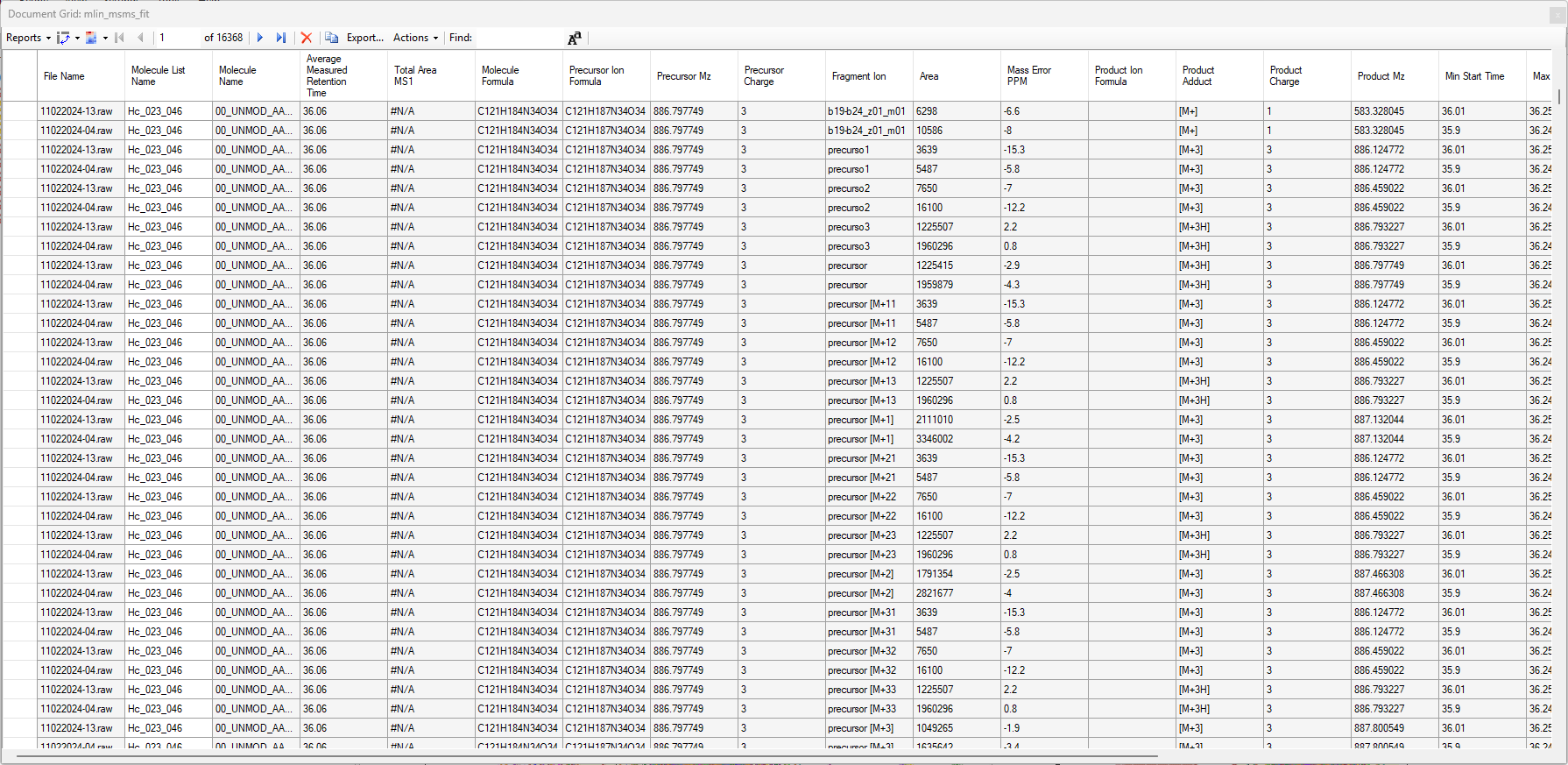Click the vertical scrollbar thumb

[x=1558, y=95]
